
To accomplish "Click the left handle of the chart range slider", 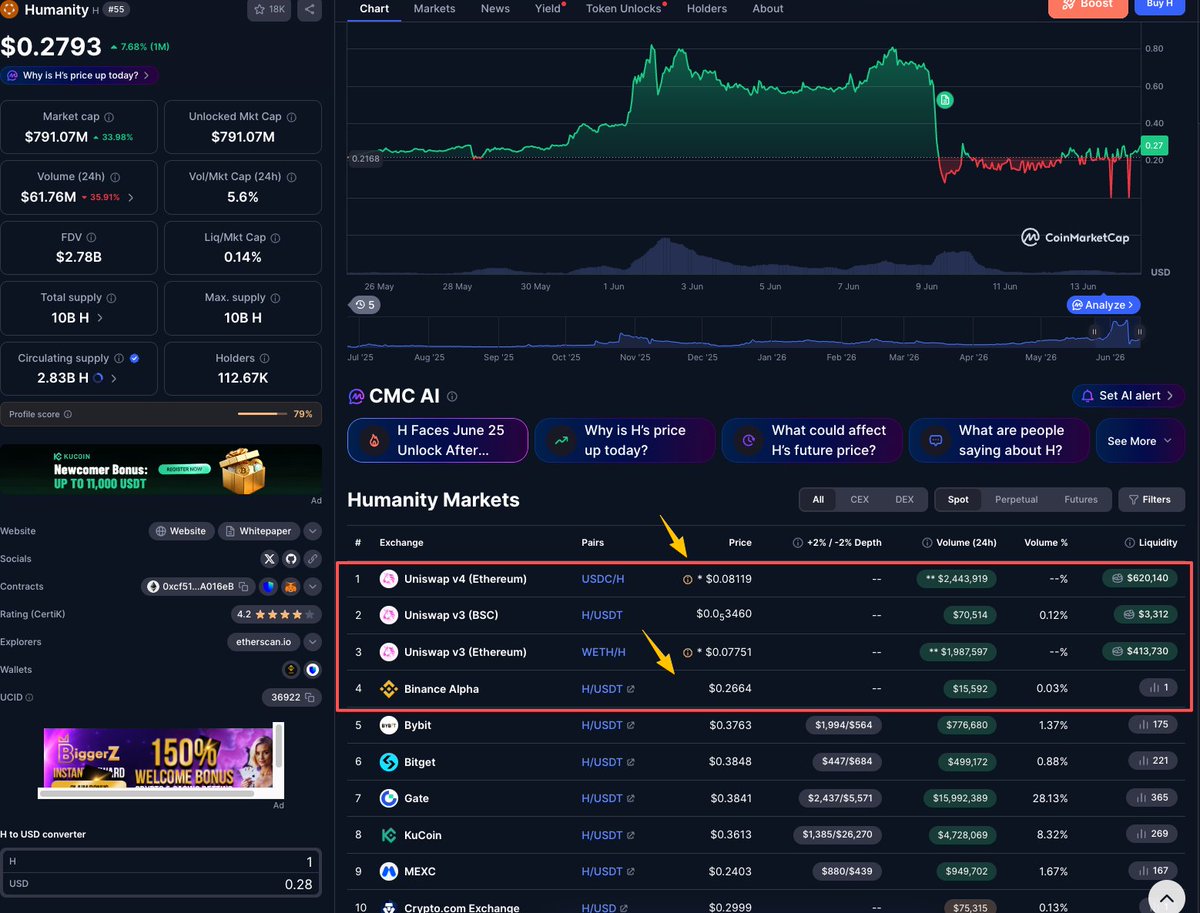I will [x=1094, y=331].
